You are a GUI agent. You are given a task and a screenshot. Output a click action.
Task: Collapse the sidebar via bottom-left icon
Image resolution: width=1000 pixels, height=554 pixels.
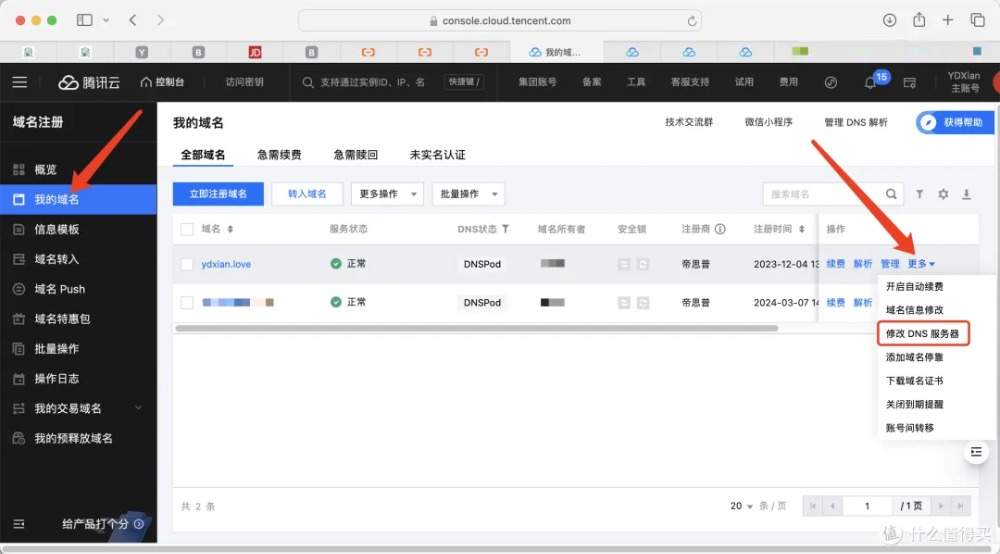pos(19,524)
